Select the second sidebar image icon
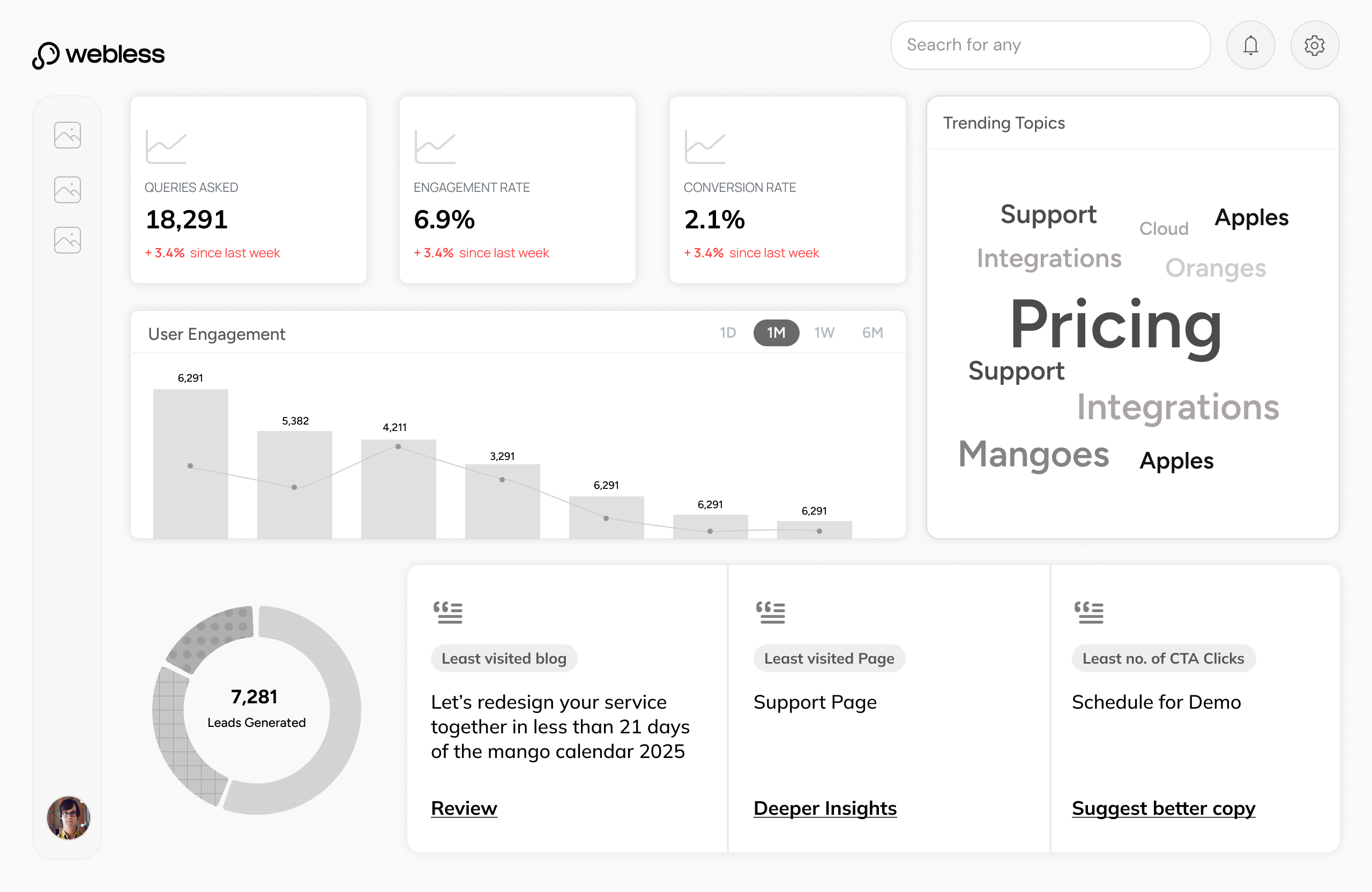The image size is (1372, 892). (68, 189)
